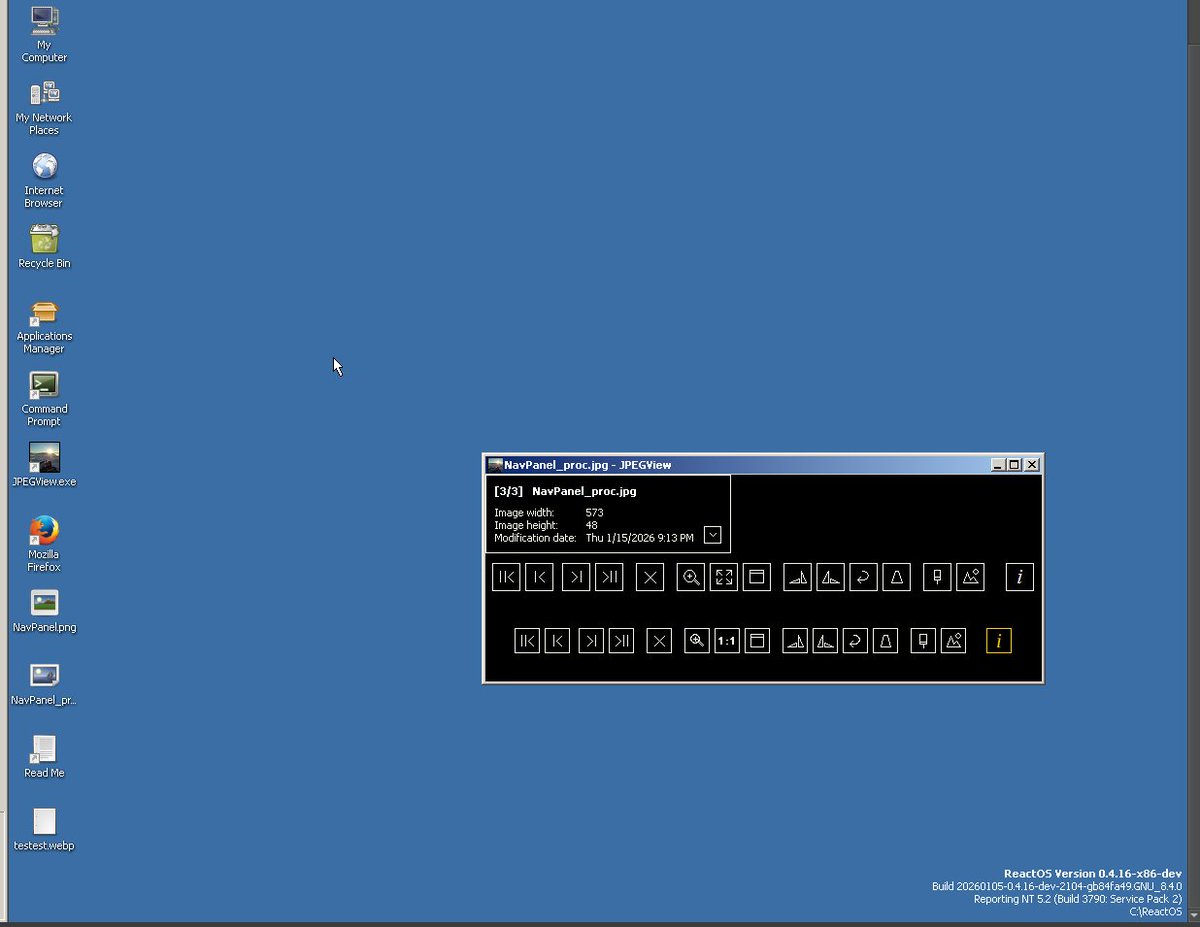This screenshot has width=1200, height=927.
Task: Expand the image info panel down-arrow
Action: click(712, 535)
